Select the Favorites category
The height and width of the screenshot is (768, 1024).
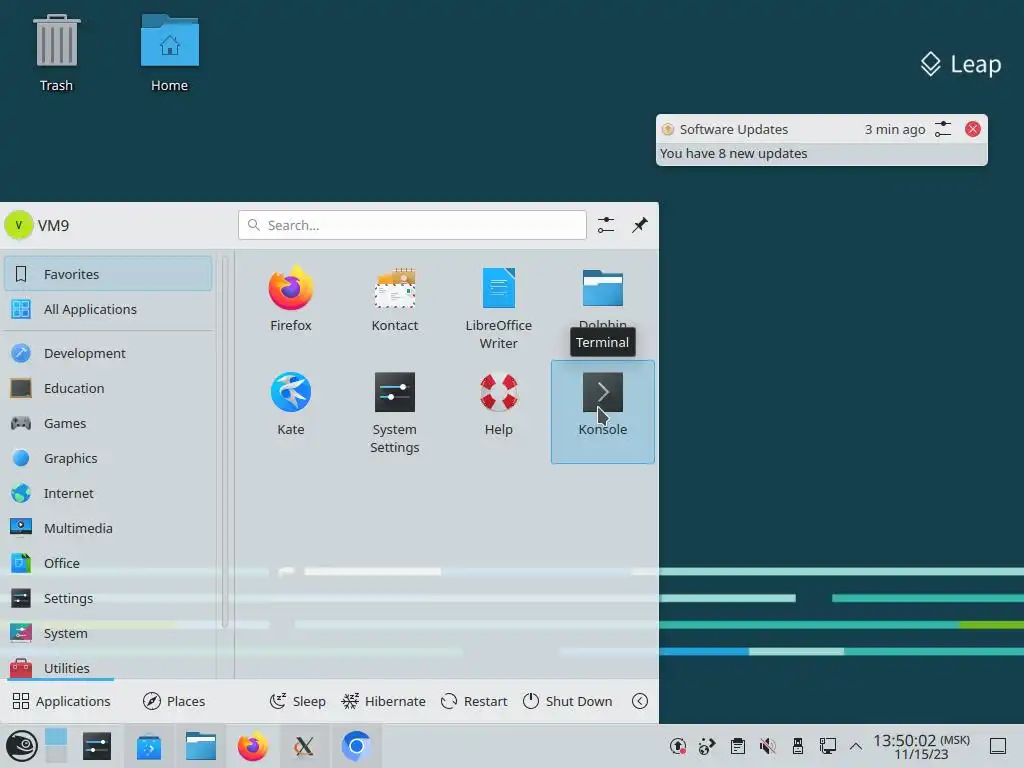tap(108, 274)
